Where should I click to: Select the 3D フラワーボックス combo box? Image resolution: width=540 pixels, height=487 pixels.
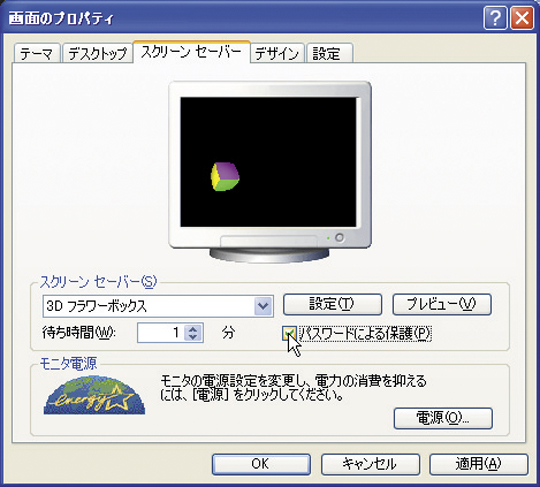(x=158, y=306)
